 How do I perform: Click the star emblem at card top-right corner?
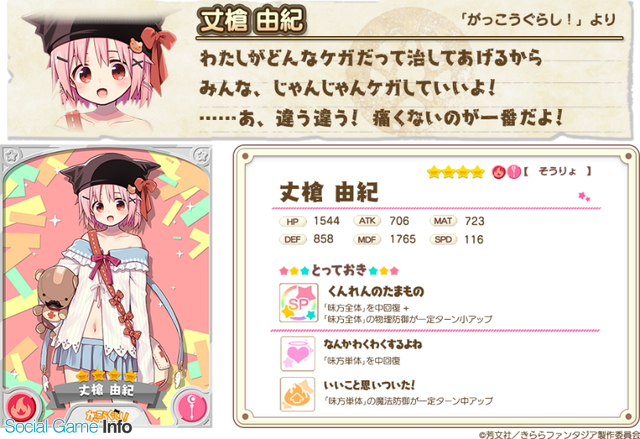point(201,155)
